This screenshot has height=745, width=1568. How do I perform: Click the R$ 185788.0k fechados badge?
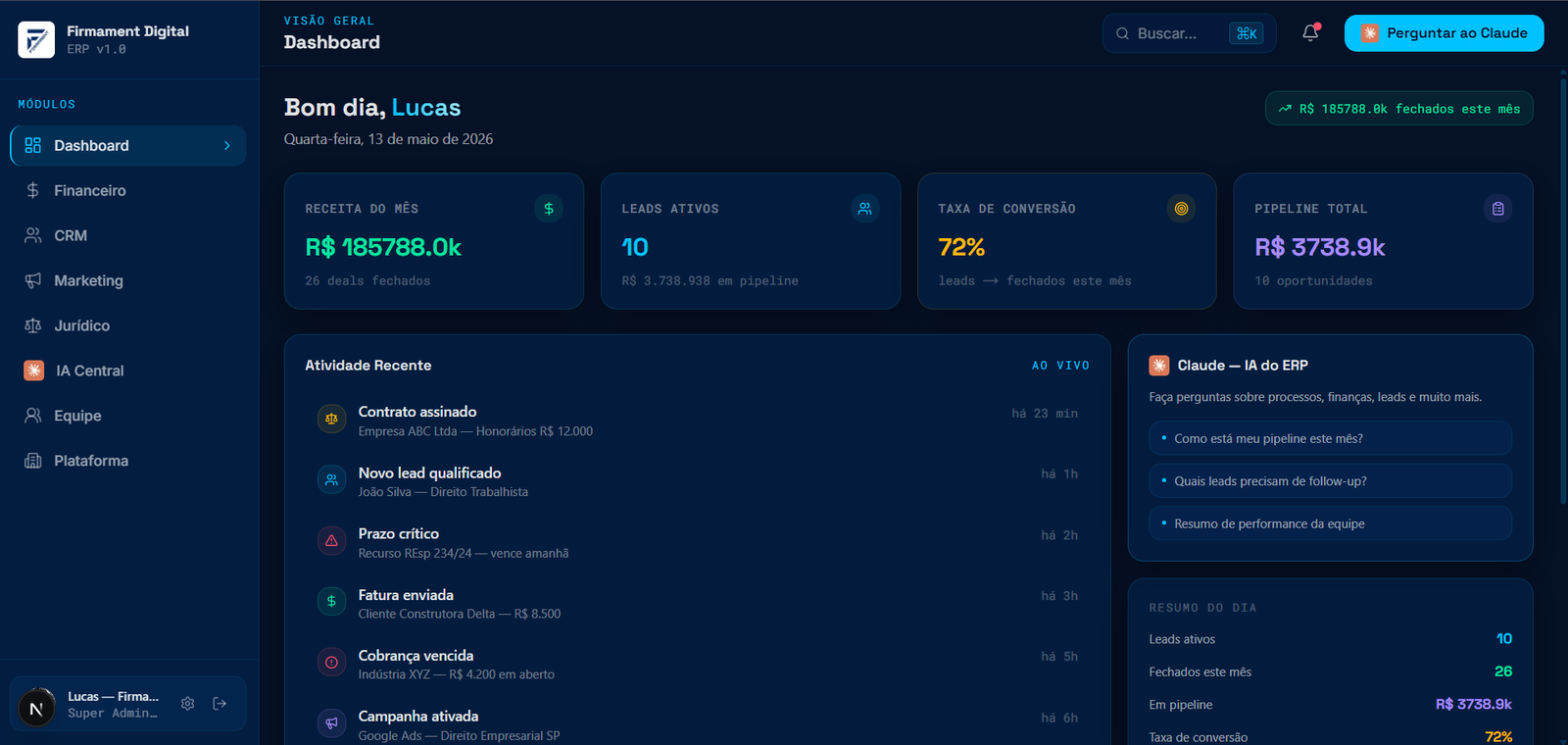pyautogui.click(x=1399, y=109)
